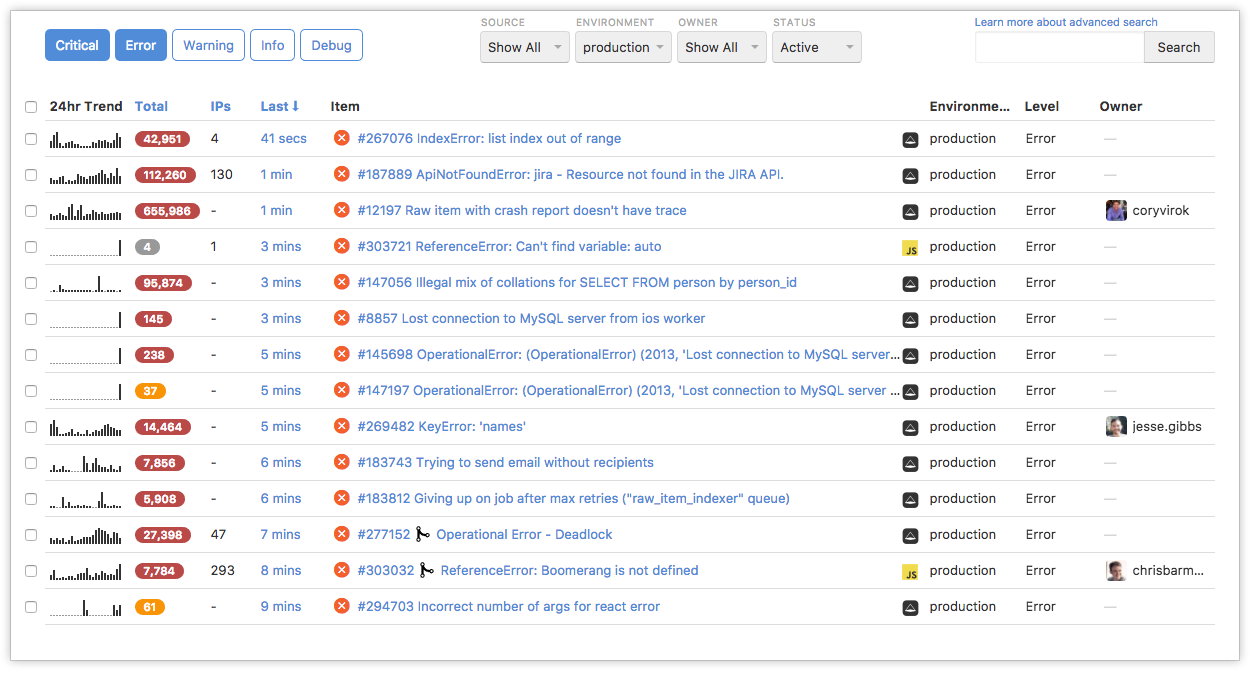Sort by the IPs column header
1250x696 pixels.
pos(221,106)
